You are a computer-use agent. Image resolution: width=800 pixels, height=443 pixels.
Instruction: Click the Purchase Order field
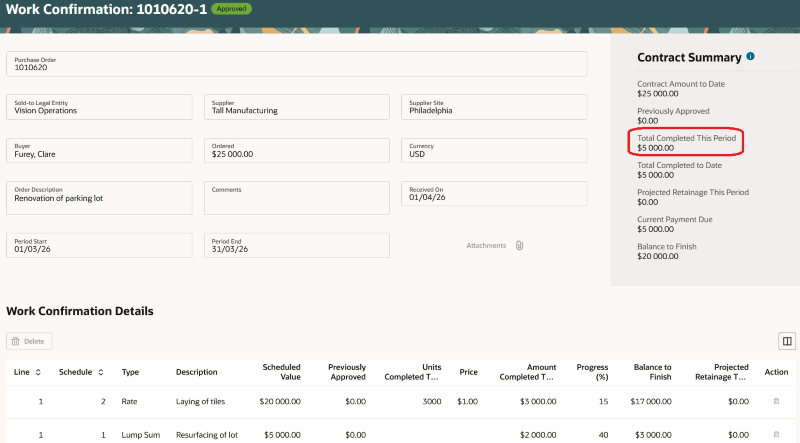coord(296,64)
